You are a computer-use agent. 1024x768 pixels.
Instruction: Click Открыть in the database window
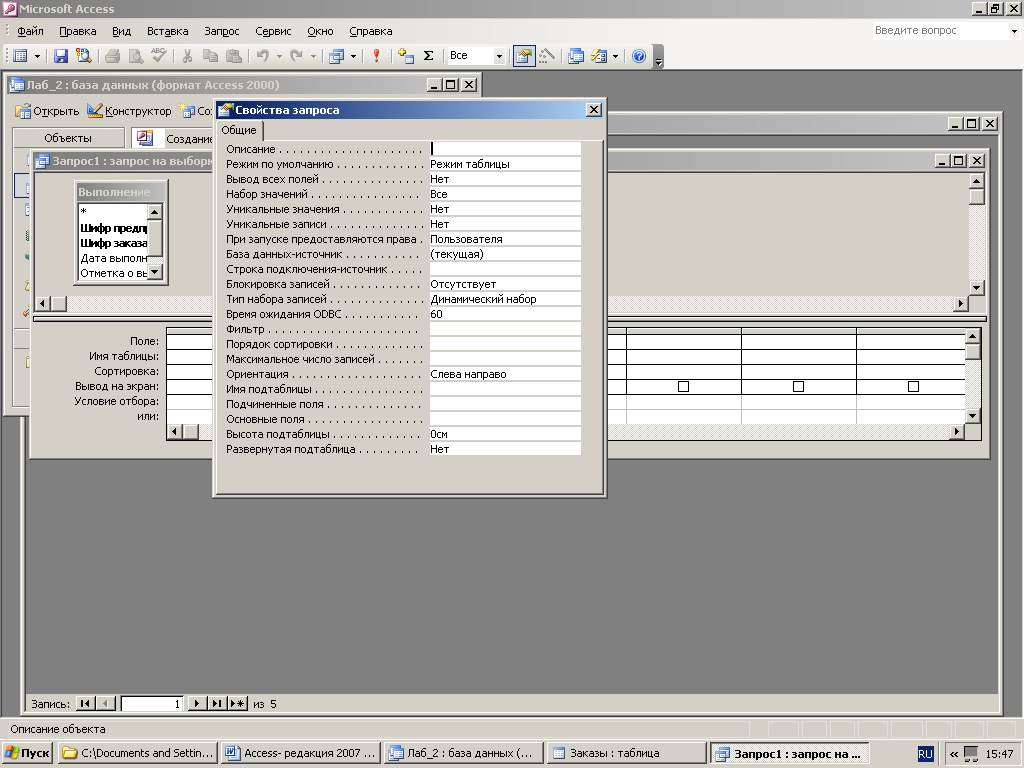[47, 111]
